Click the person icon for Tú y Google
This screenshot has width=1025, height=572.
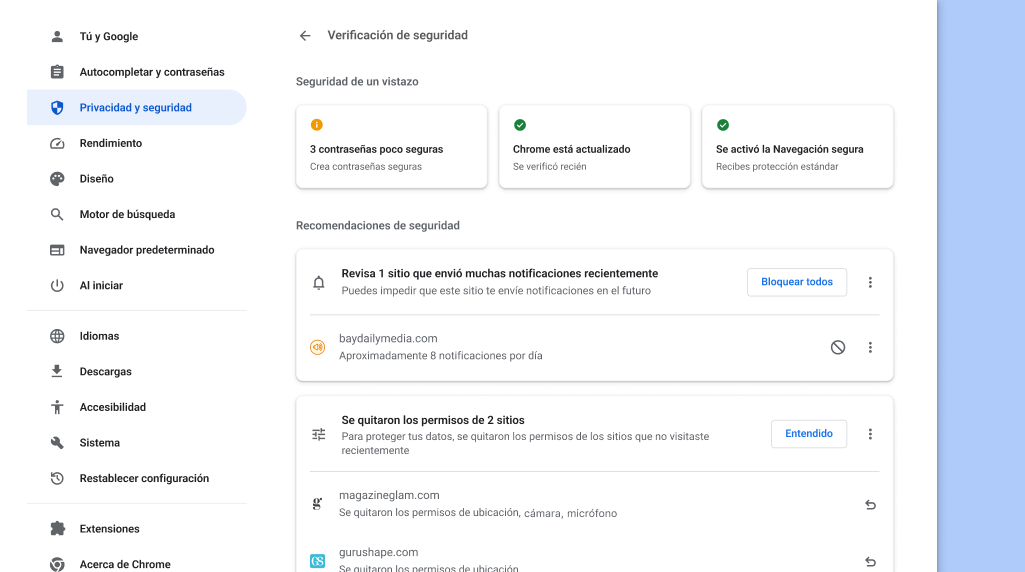point(58,37)
